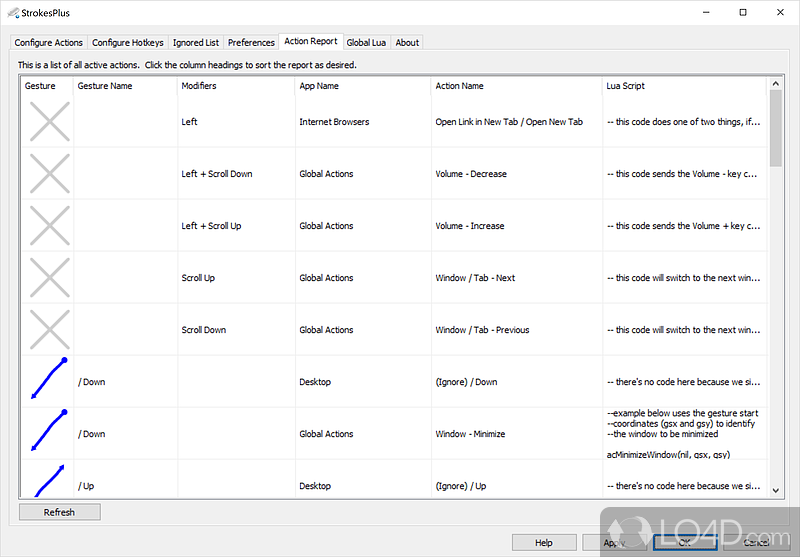Click the X gesture icon in Window / Tab - Previous row

(x=49, y=330)
